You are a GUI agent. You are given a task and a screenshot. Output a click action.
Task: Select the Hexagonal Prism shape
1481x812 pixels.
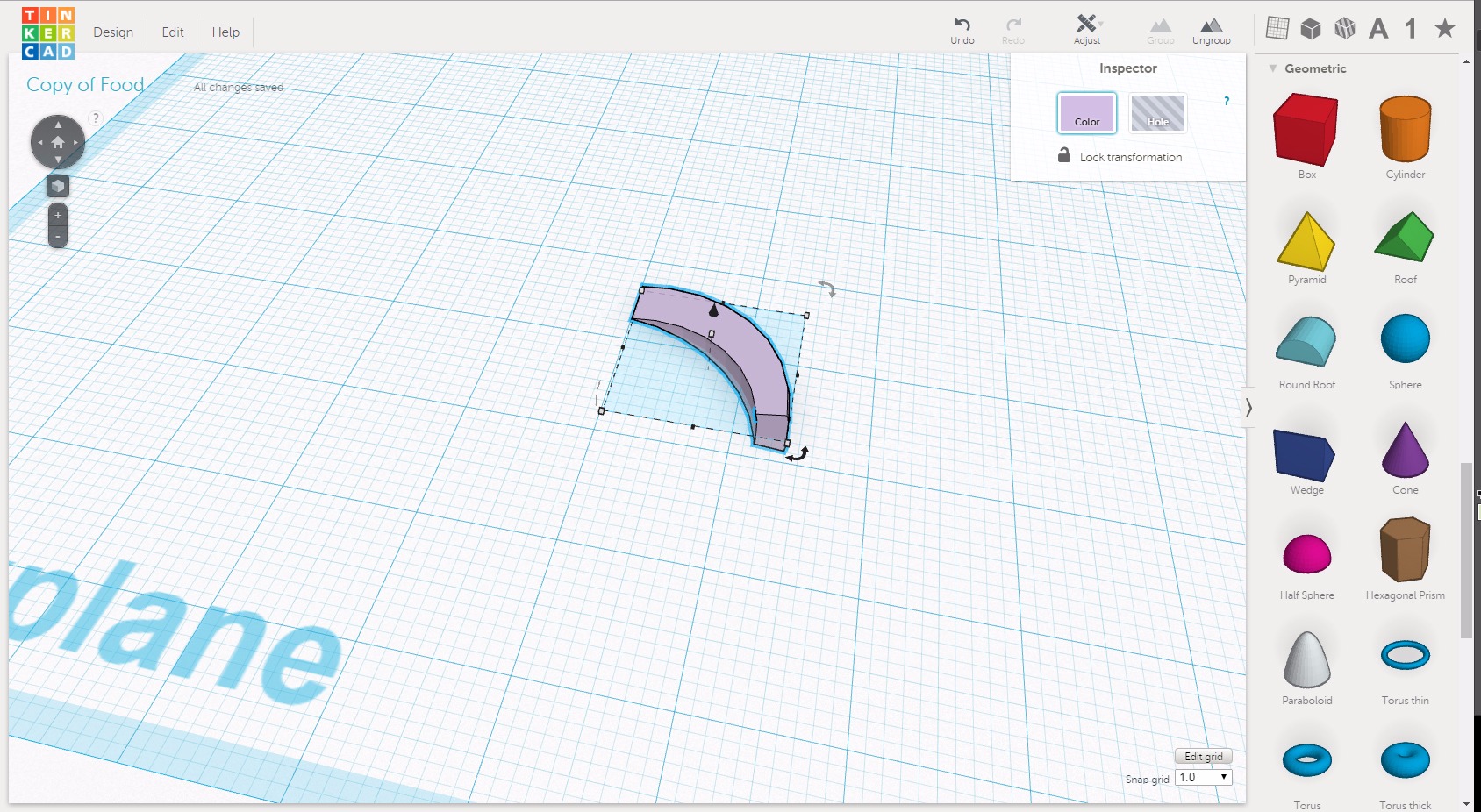click(x=1406, y=550)
